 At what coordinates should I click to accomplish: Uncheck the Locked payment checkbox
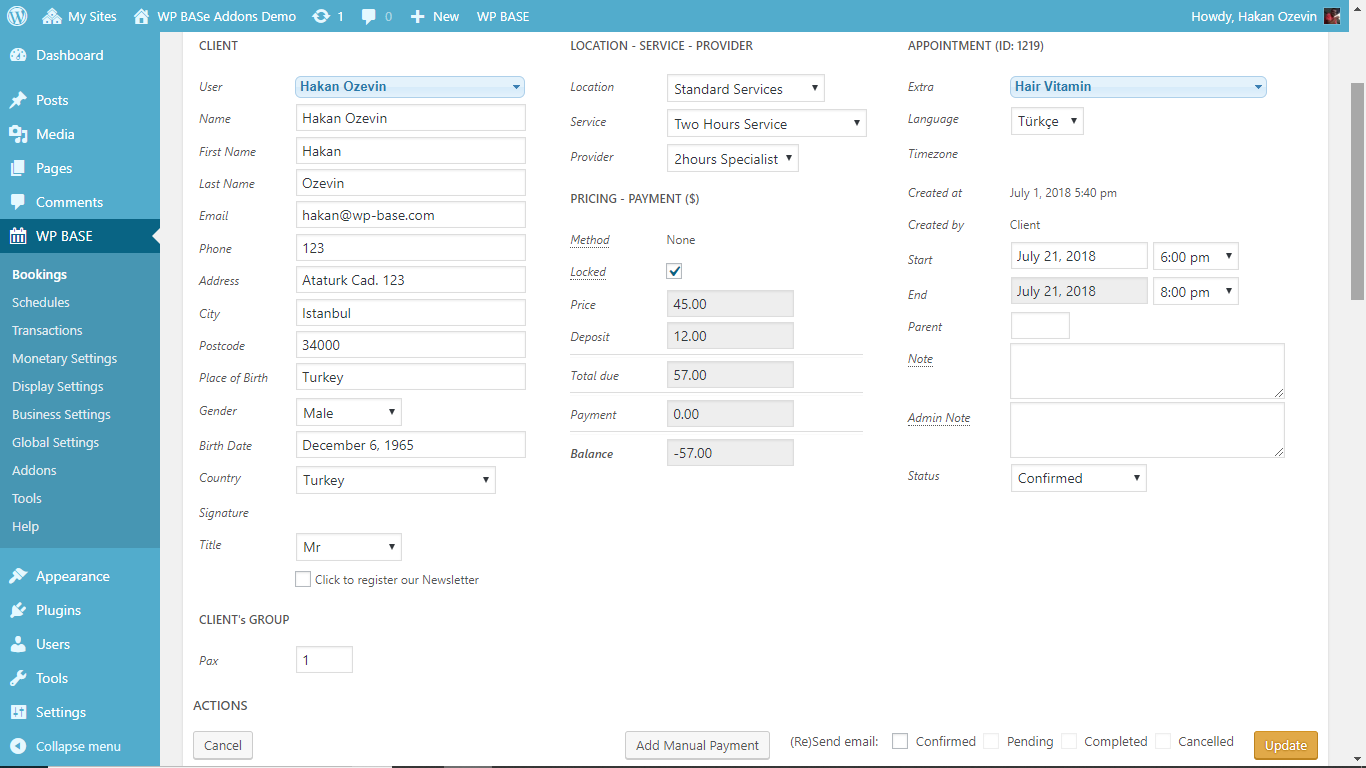click(674, 270)
